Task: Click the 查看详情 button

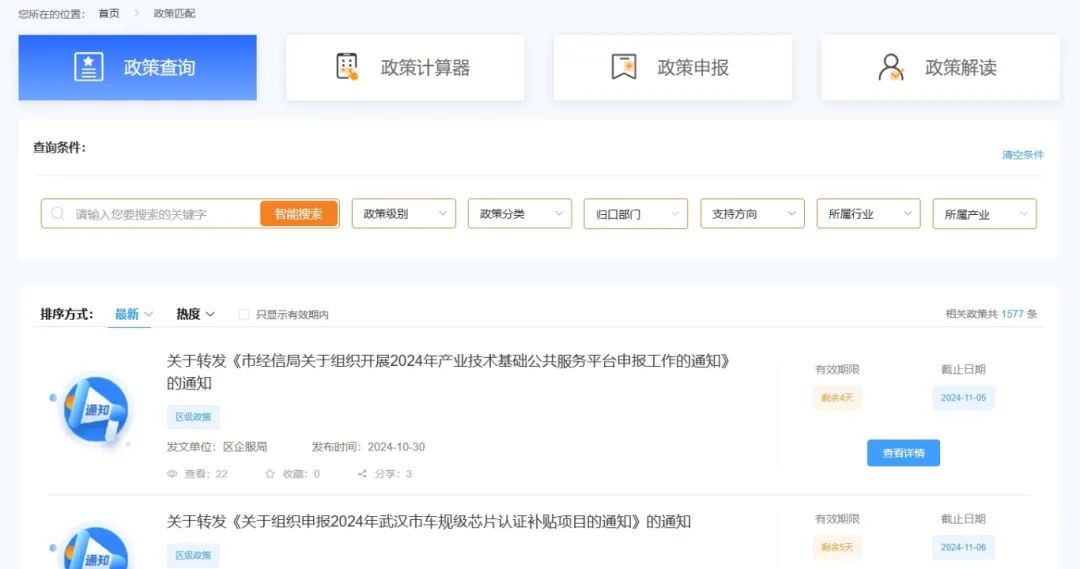Action: pos(903,453)
